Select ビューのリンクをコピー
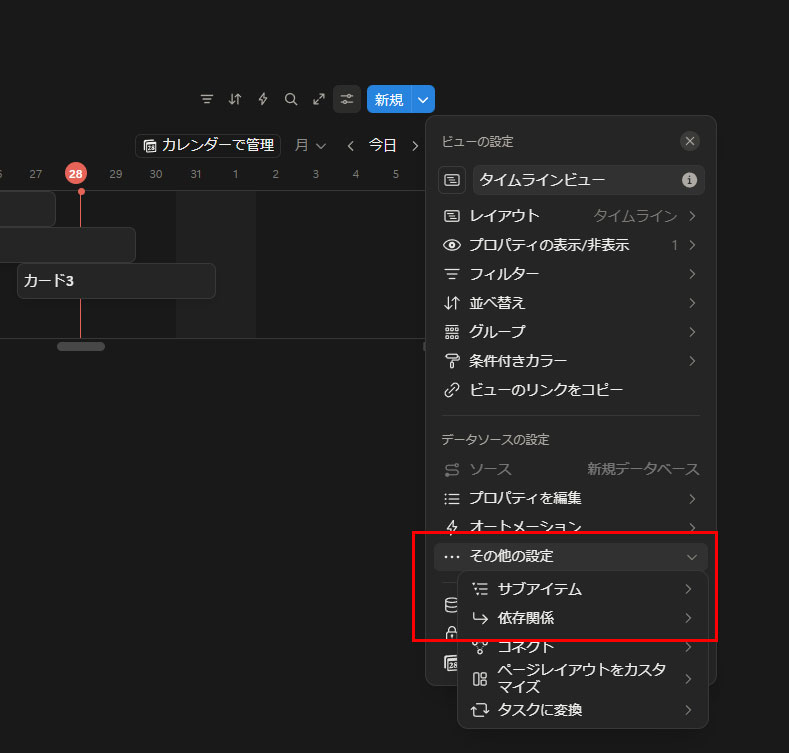Image resolution: width=789 pixels, height=753 pixels. (x=546, y=389)
